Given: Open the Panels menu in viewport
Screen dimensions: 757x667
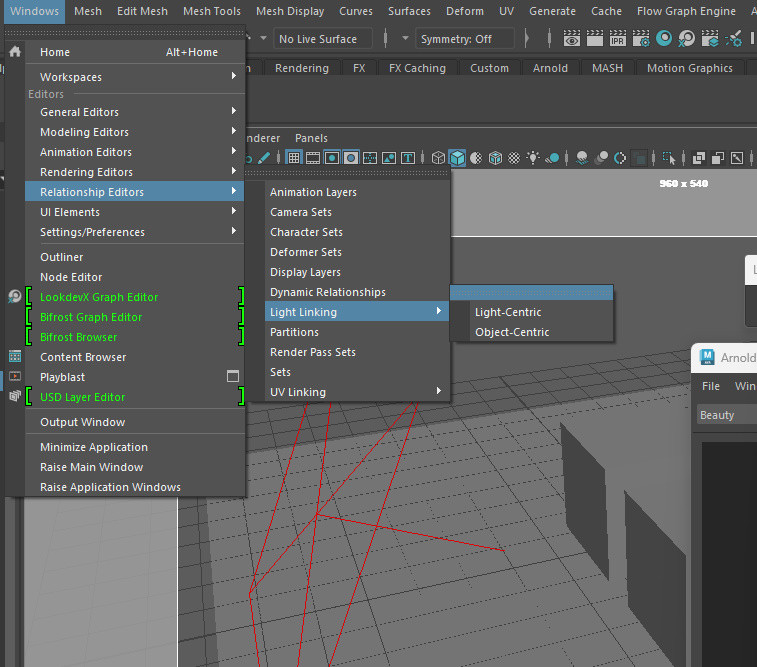Looking at the screenshot, I should [311, 138].
